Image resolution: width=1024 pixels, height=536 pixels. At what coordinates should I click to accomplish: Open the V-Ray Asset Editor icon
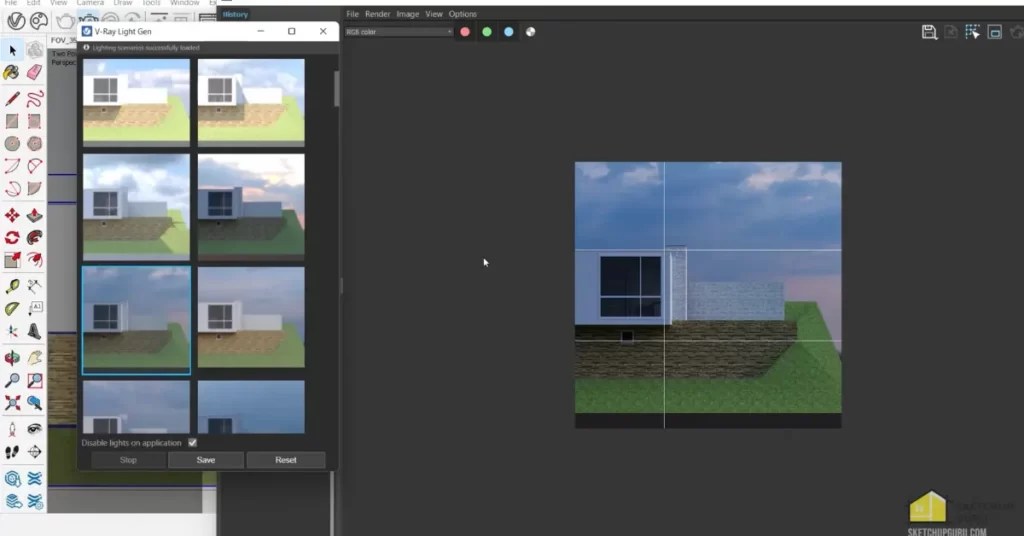(x=16, y=21)
